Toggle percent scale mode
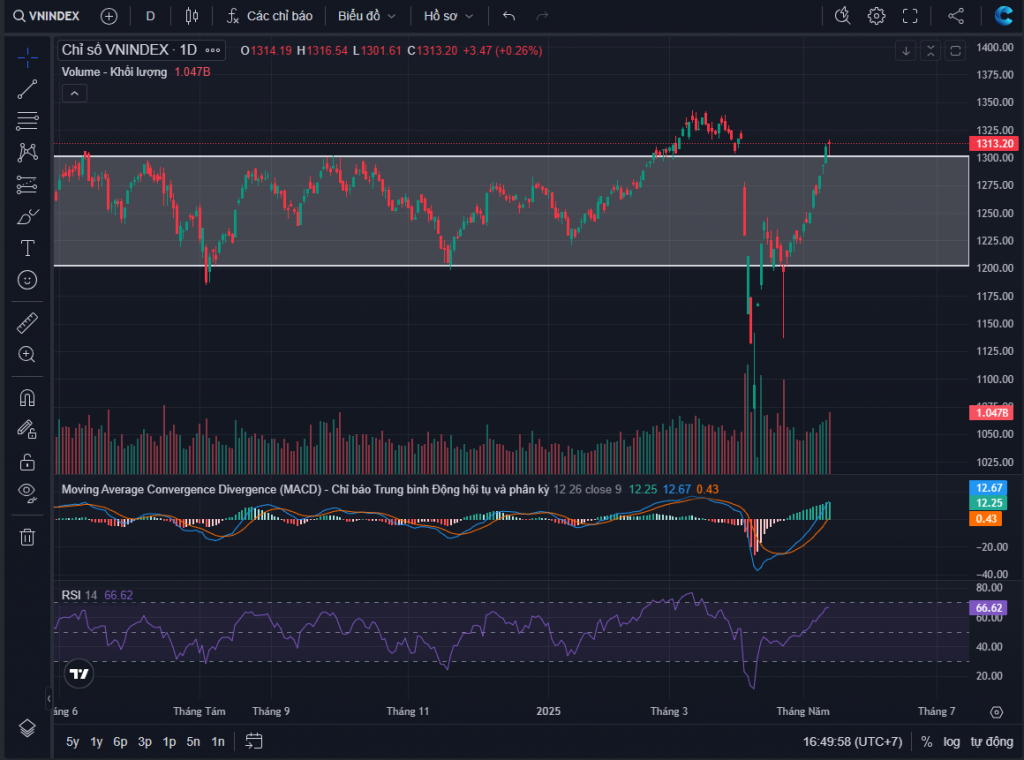Screen dimensions: 1024x760 (x=927, y=742)
